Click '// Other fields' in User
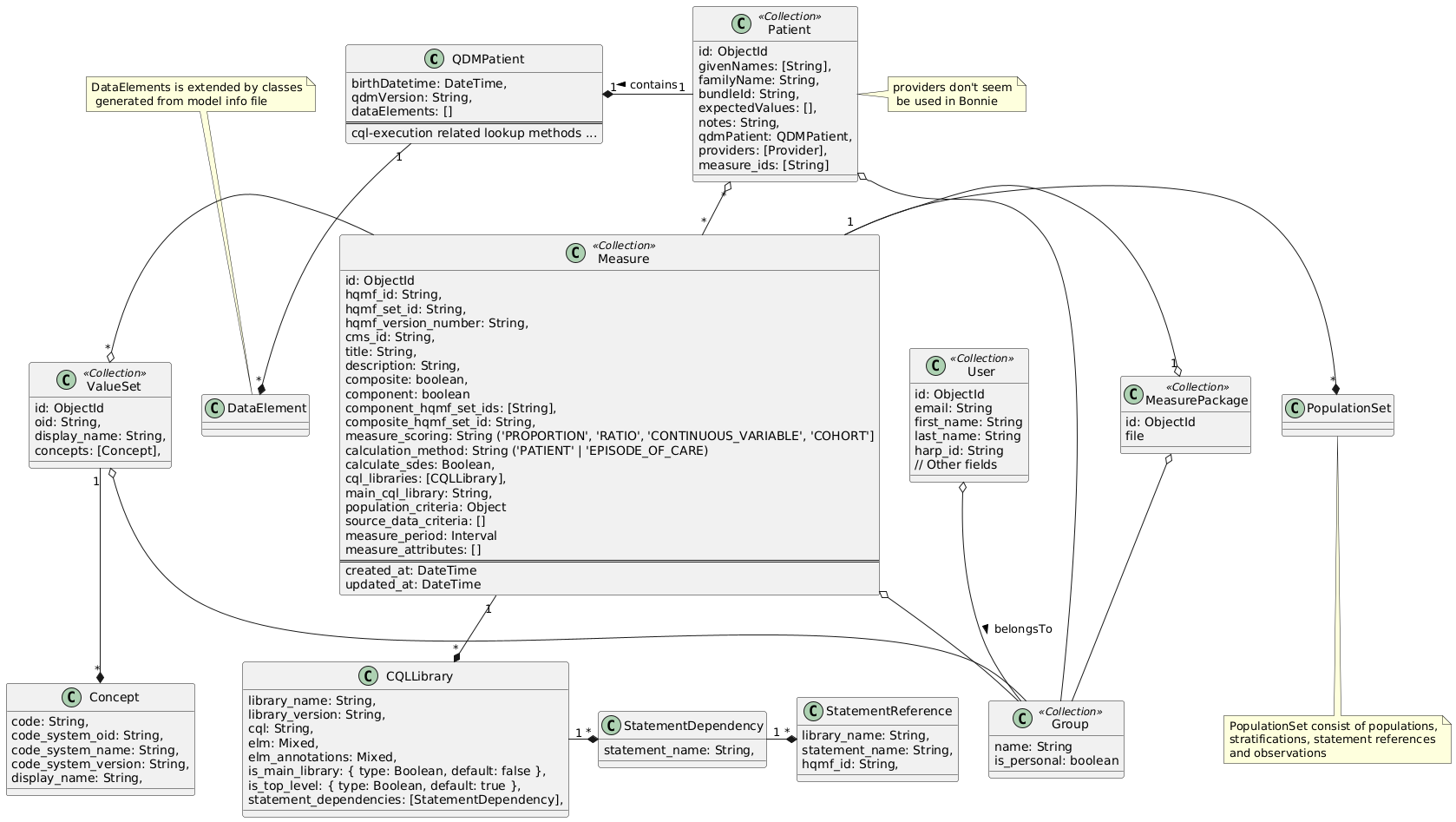This screenshot has height=822, width=1456. [956, 464]
